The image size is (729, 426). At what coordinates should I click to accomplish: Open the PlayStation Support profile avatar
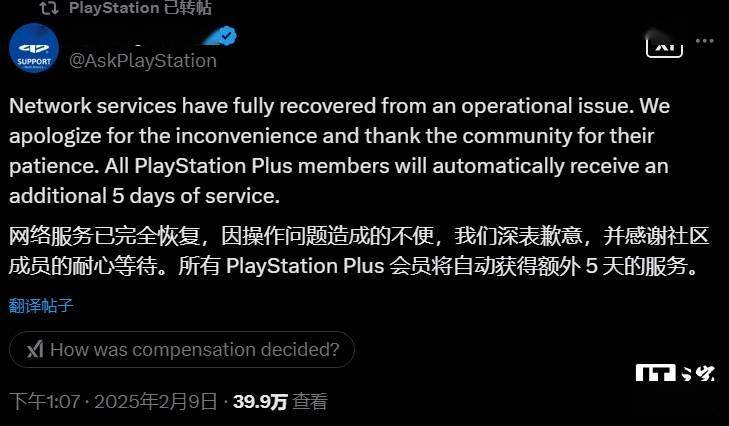click(x=34, y=48)
